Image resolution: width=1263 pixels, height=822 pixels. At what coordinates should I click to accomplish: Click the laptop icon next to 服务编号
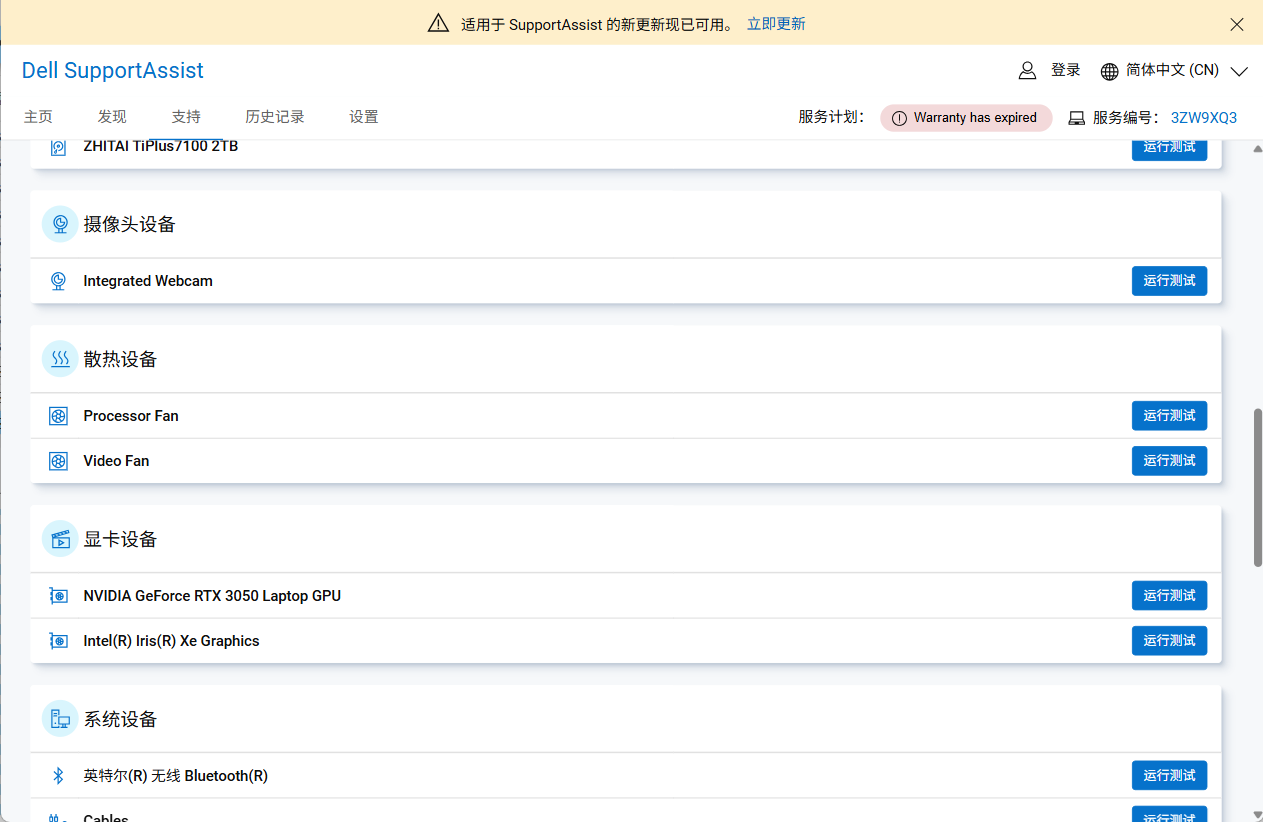click(x=1077, y=118)
